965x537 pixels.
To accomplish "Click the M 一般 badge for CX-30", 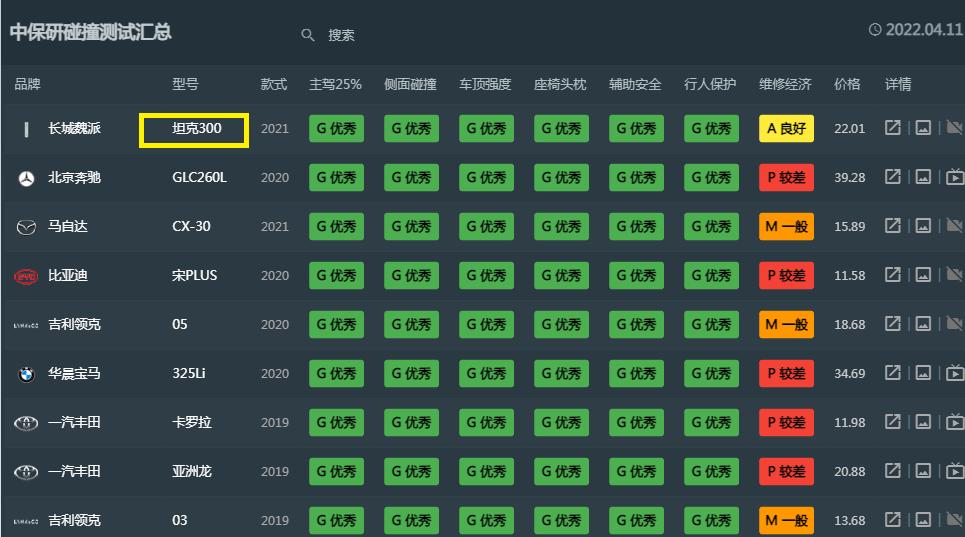I will 787,226.
